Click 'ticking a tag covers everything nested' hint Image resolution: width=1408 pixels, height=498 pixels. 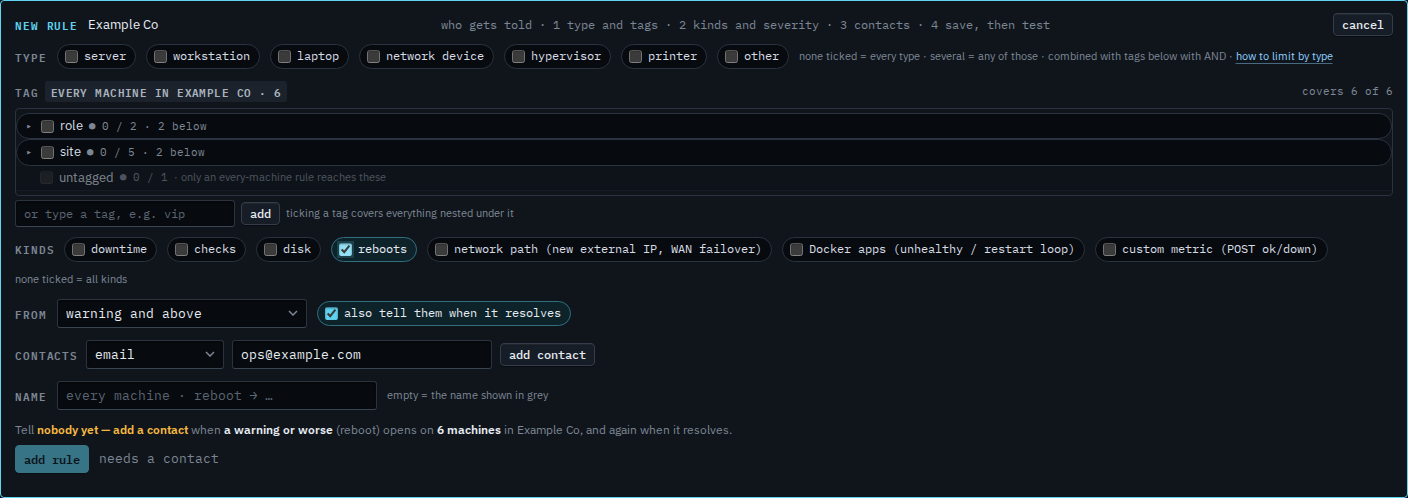click(x=400, y=214)
